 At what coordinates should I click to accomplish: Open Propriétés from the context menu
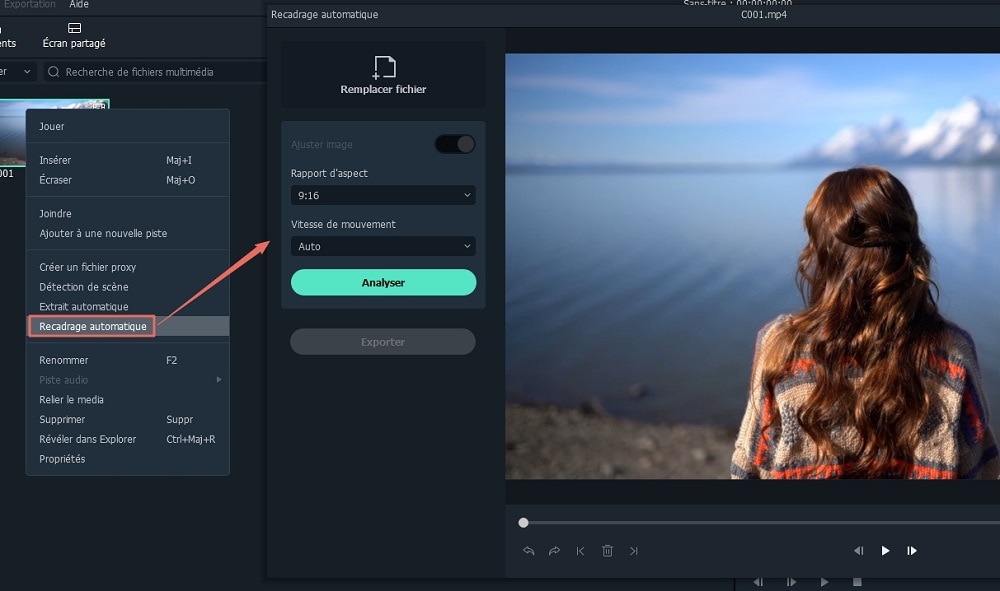(x=128, y=459)
